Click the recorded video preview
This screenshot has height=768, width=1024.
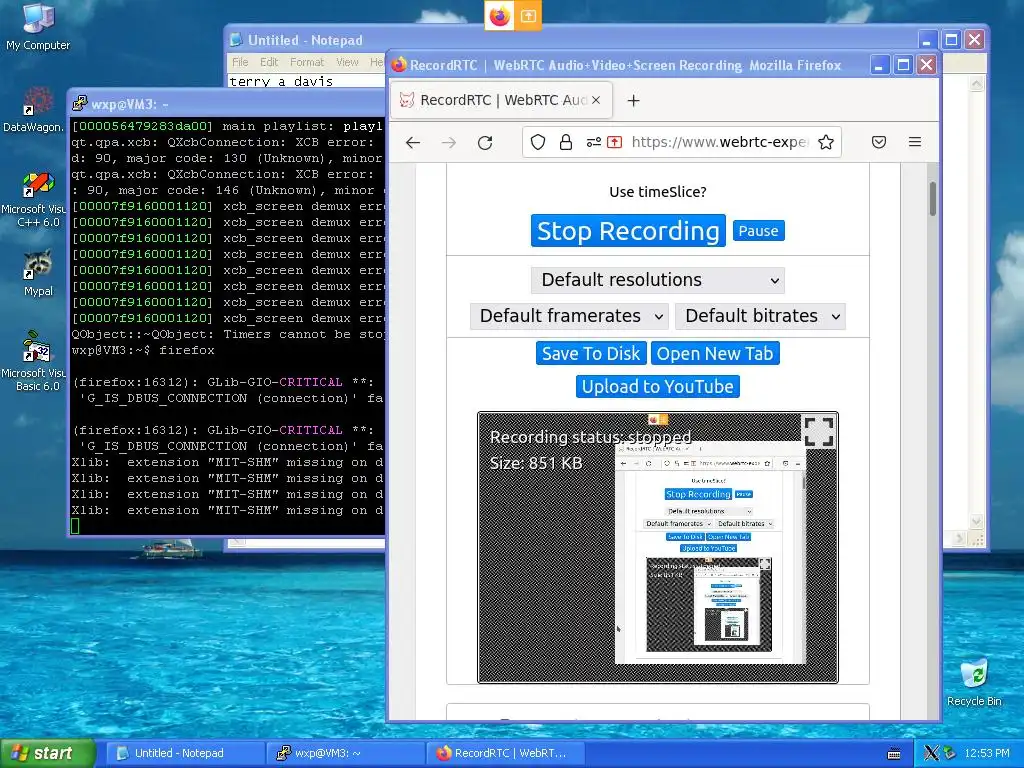point(658,547)
